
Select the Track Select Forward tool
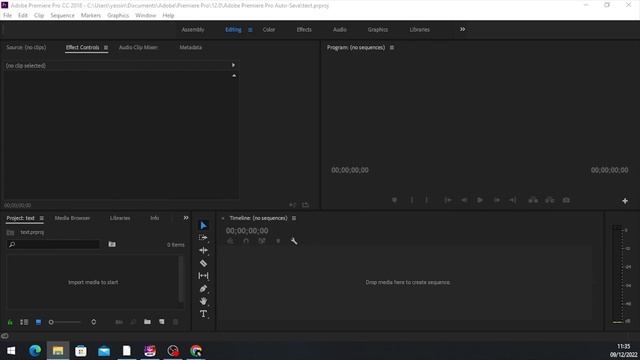tap(203, 238)
